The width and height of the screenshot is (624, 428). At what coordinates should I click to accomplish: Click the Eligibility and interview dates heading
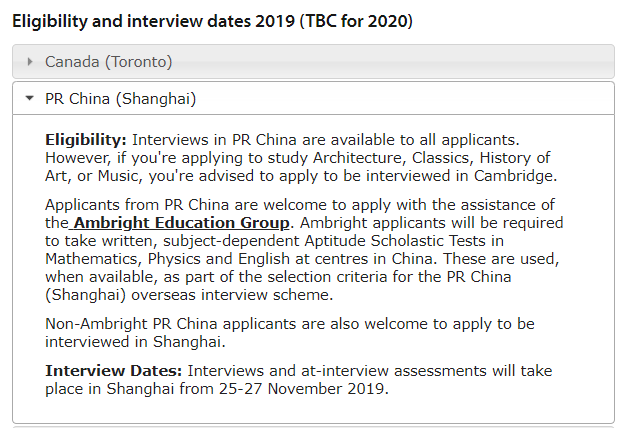213,21
